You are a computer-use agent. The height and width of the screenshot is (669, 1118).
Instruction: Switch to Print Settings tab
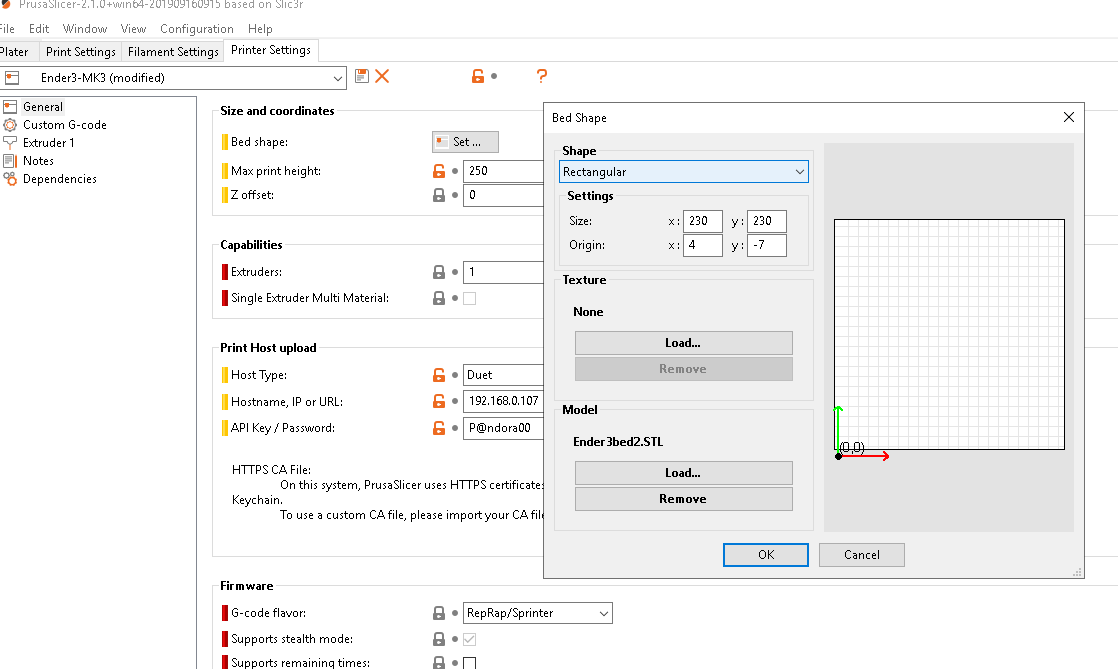(x=81, y=51)
